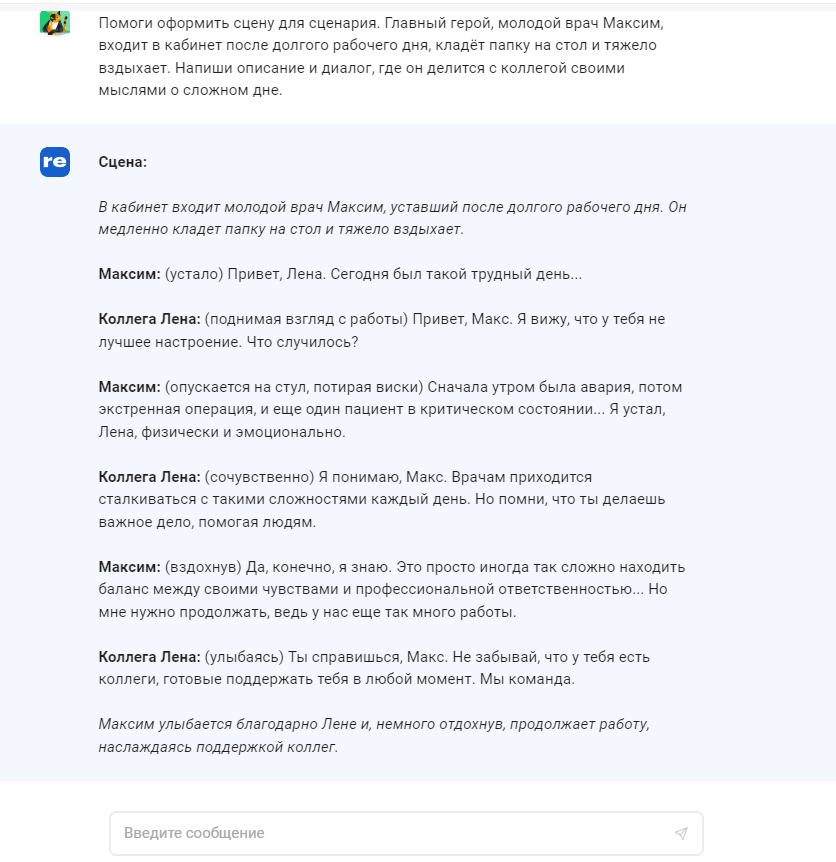Click the blue "re" assistant logo
The height and width of the screenshot is (862, 836).
55,162
